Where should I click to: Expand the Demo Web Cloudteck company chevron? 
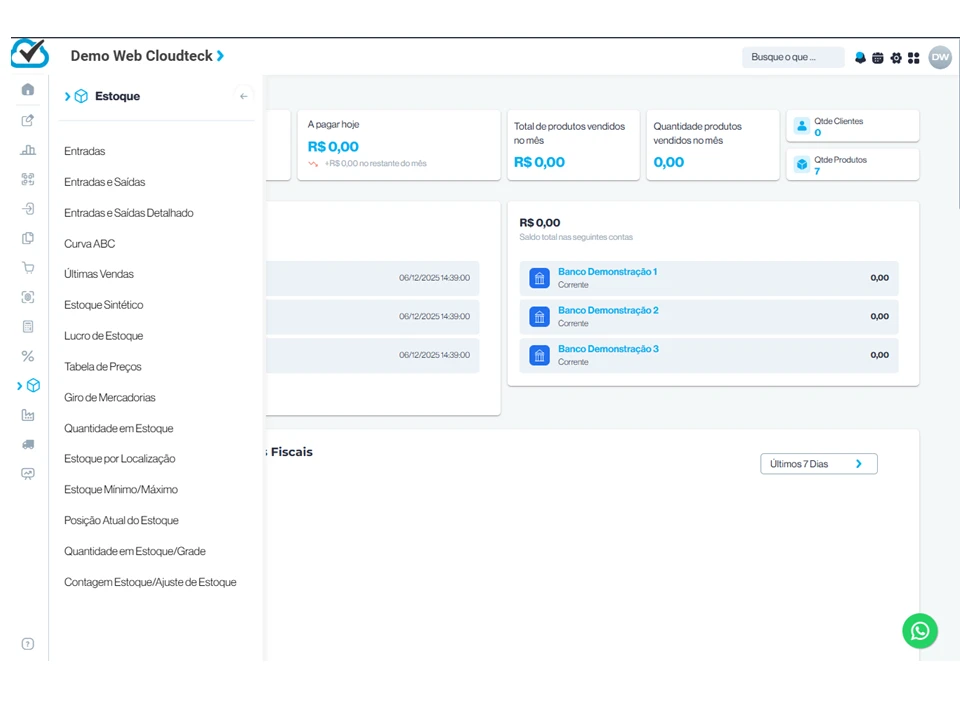pos(220,56)
